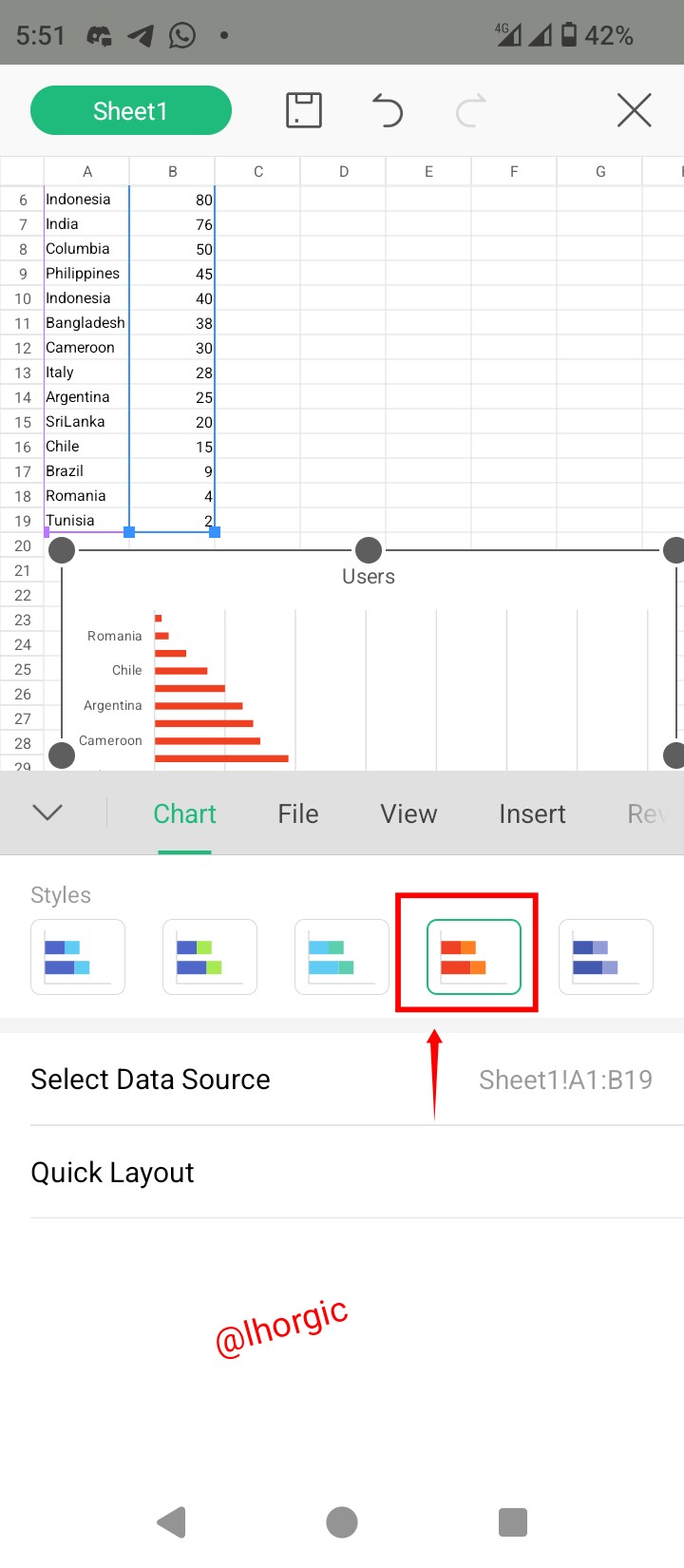The width and height of the screenshot is (684, 1568).
Task: Go to the Insert tab
Action: tap(532, 814)
